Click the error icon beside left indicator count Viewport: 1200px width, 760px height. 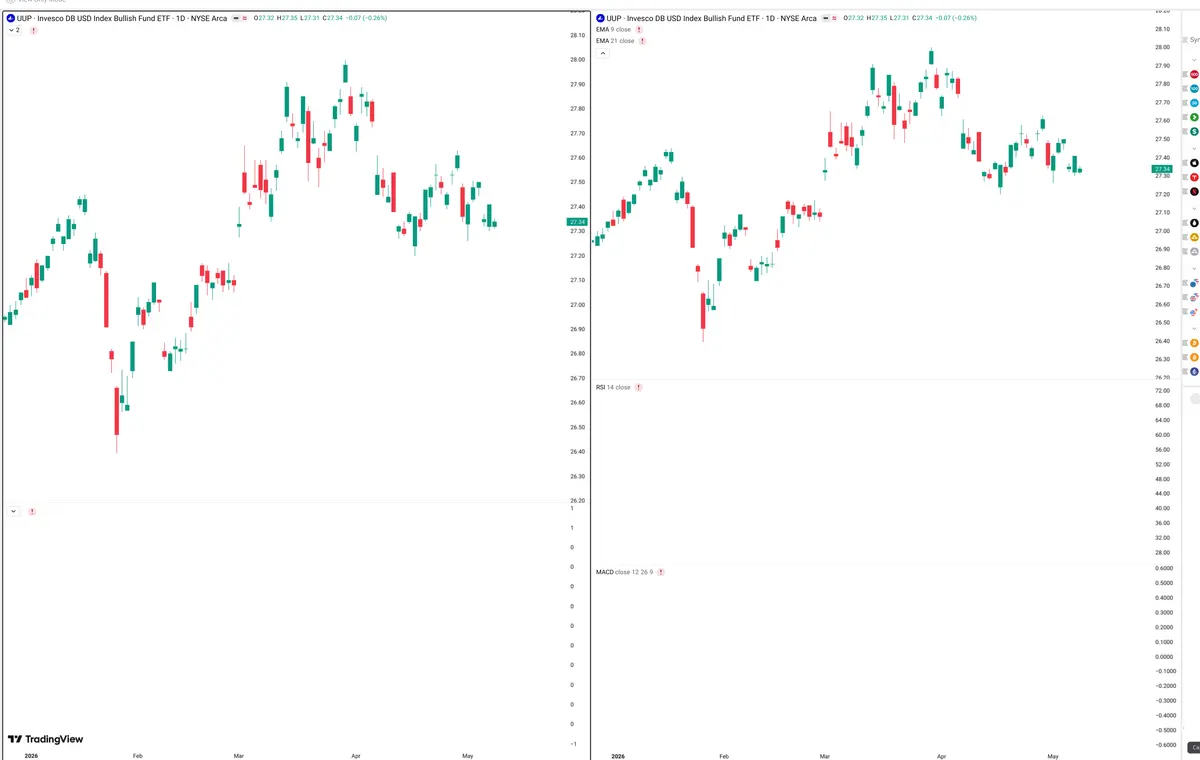tap(33, 31)
